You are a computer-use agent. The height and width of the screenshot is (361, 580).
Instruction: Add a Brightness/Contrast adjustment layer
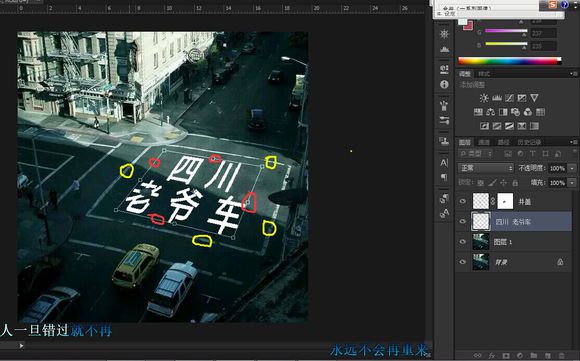tap(484, 98)
